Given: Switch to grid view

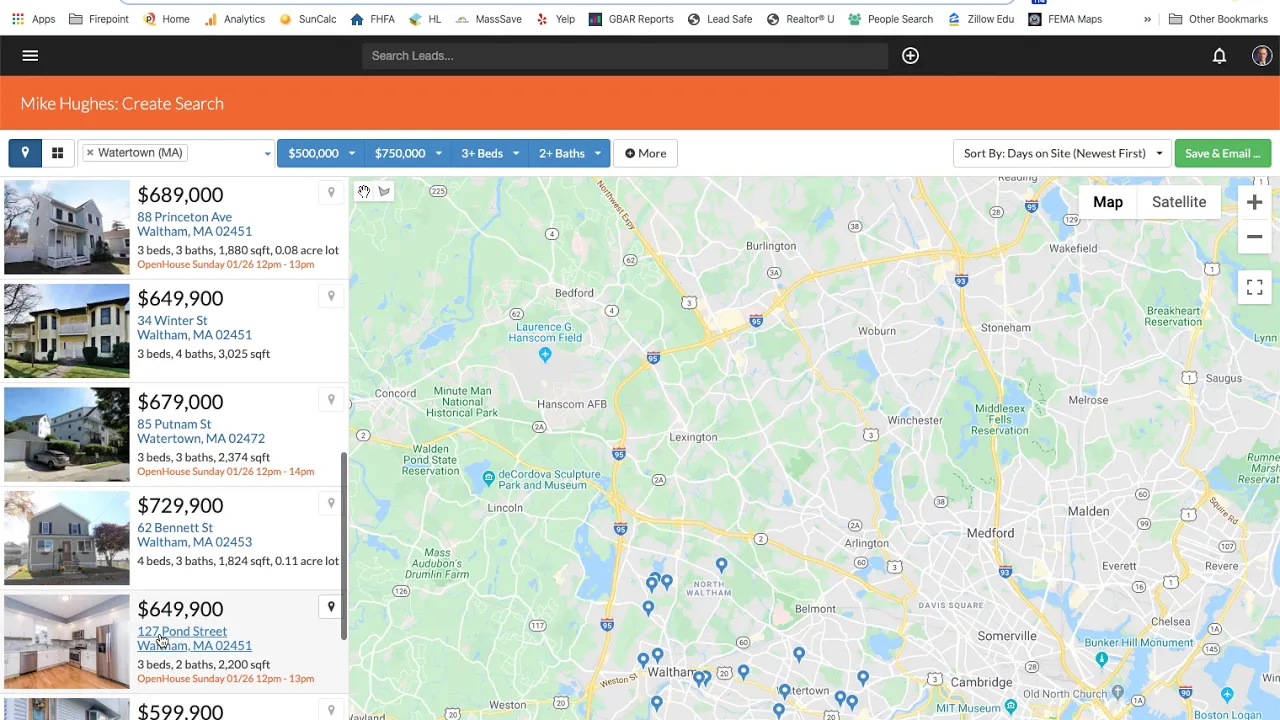Looking at the screenshot, I should (x=57, y=153).
